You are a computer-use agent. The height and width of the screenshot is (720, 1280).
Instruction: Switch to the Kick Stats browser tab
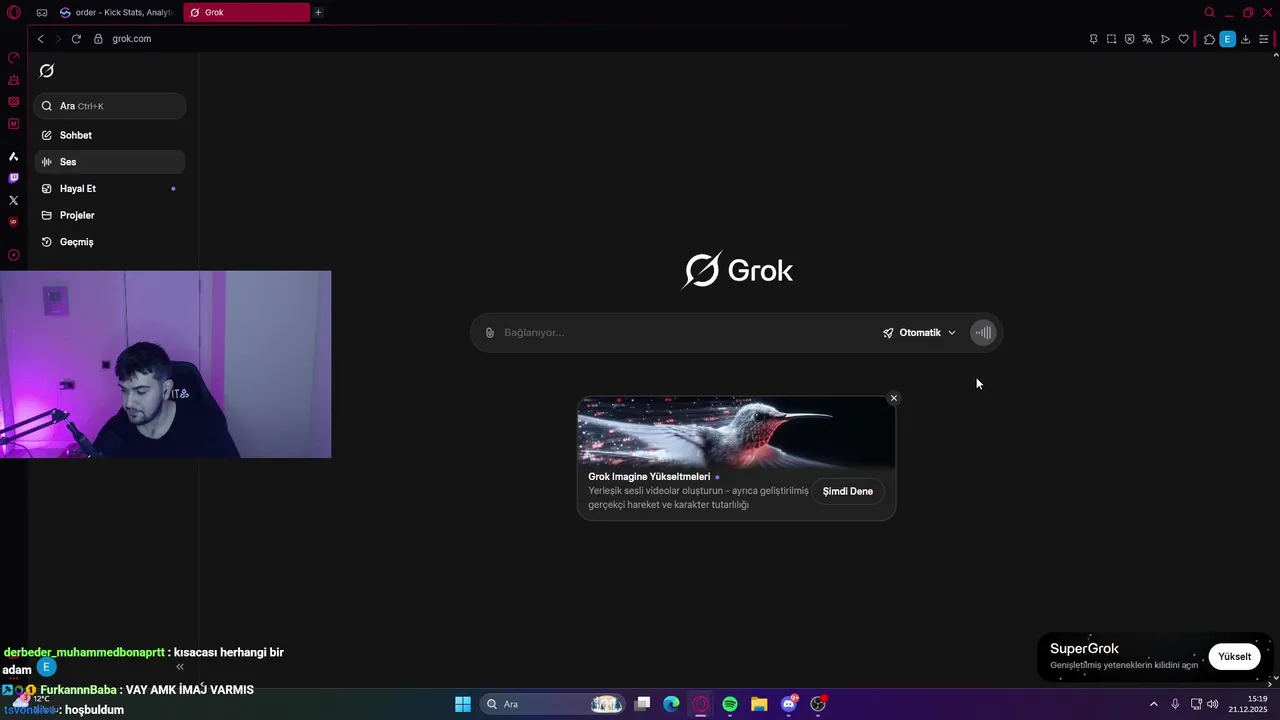coord(116,12)
